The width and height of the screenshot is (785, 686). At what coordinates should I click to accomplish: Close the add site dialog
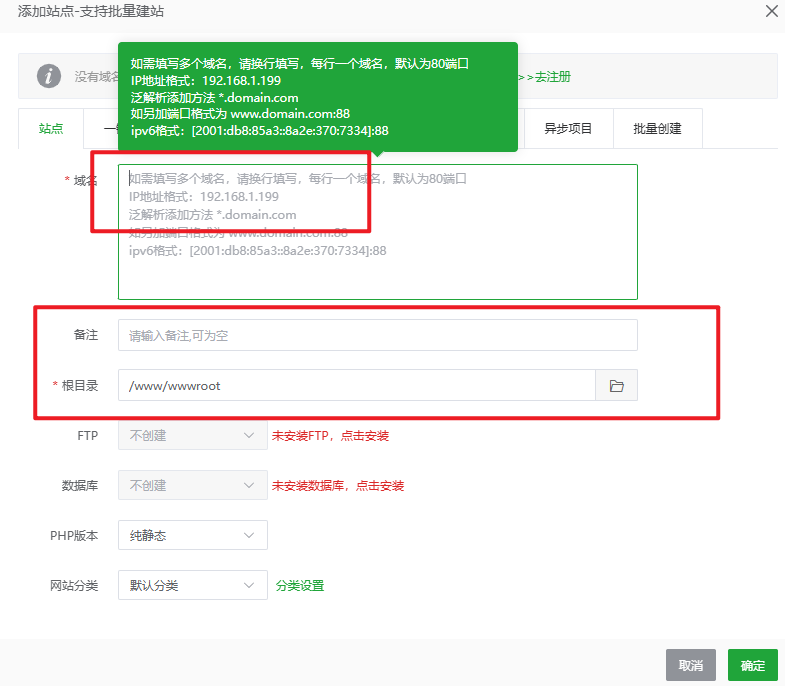(x=771, y=11)
